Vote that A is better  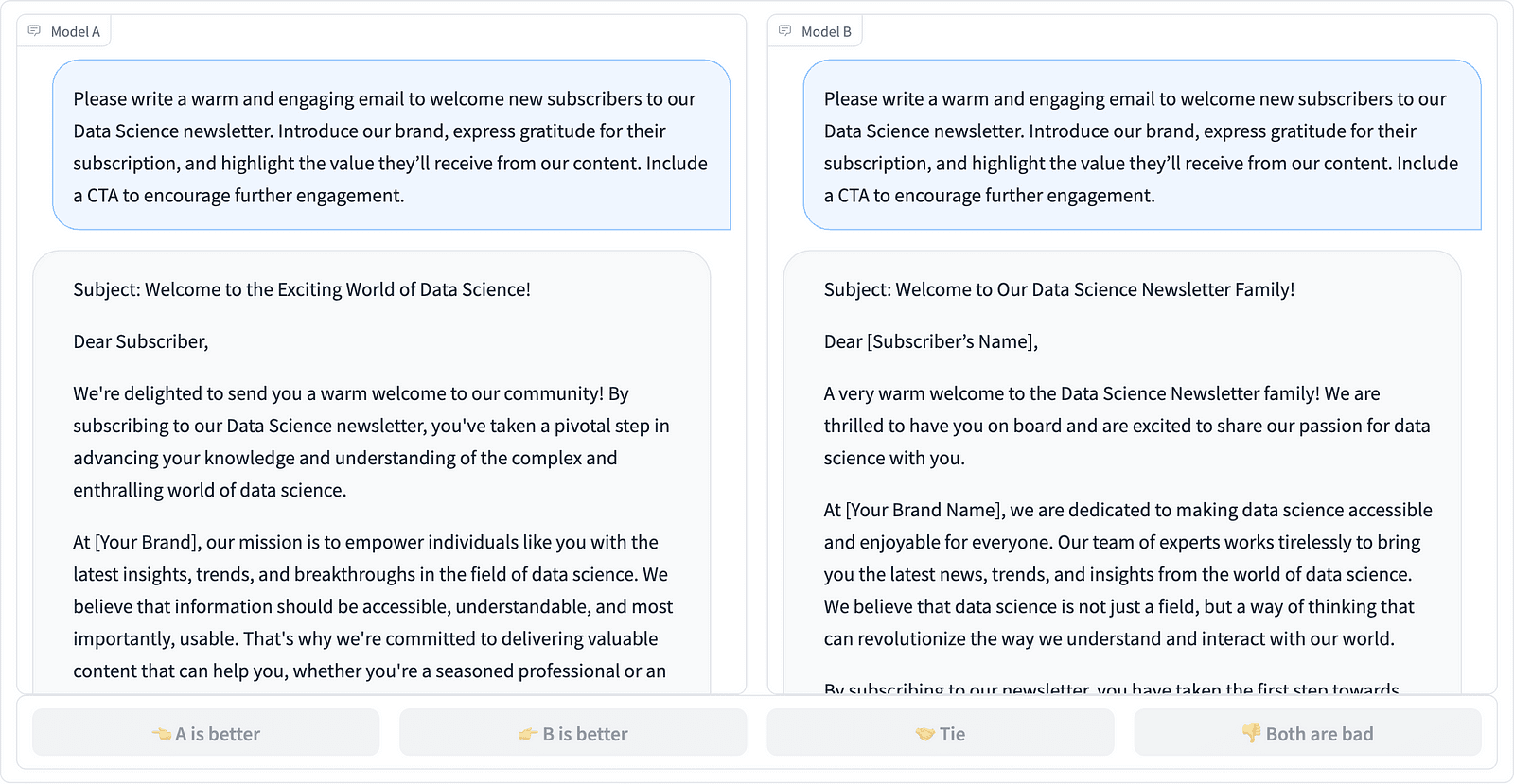click(206, 733)
